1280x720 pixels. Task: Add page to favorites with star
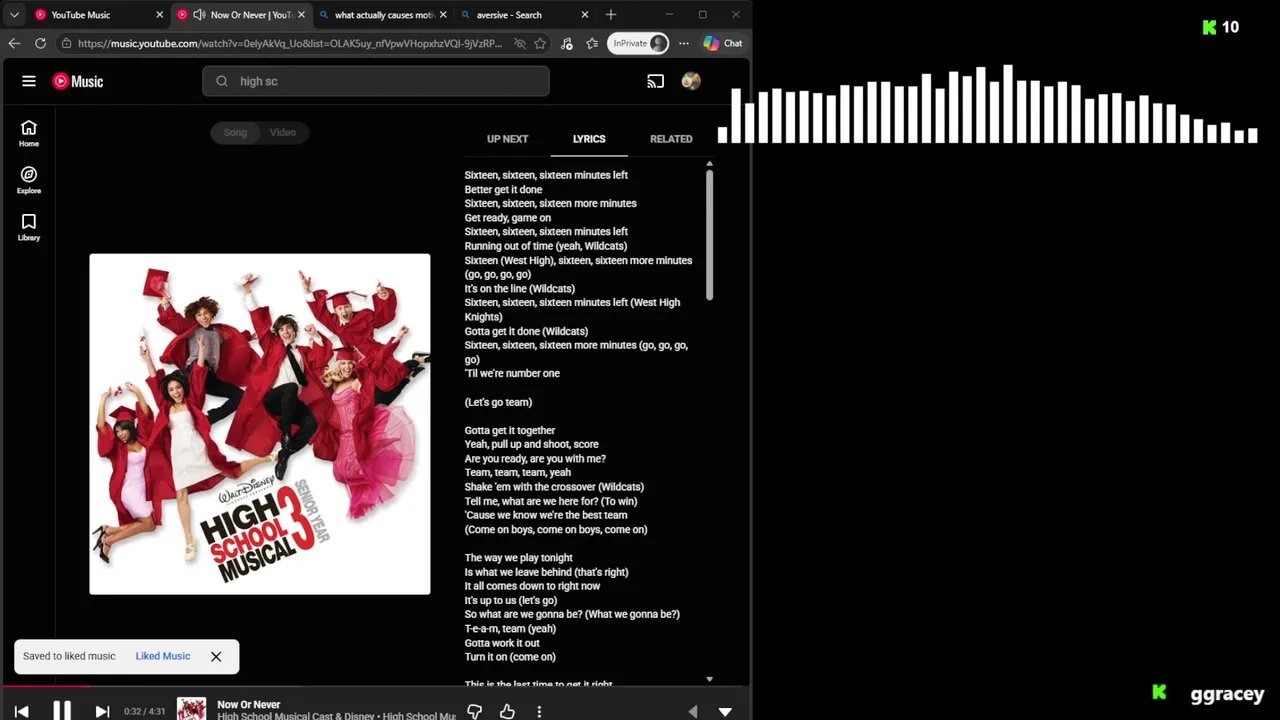[540, 43]
